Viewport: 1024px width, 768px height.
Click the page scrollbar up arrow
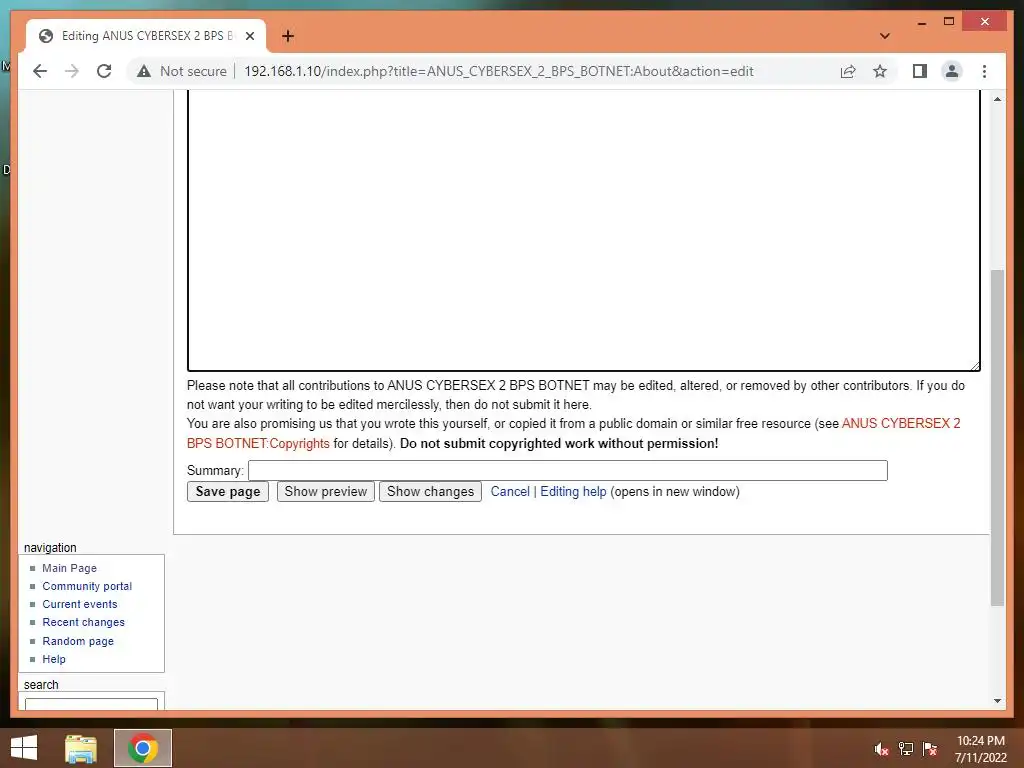coord(997,99)
